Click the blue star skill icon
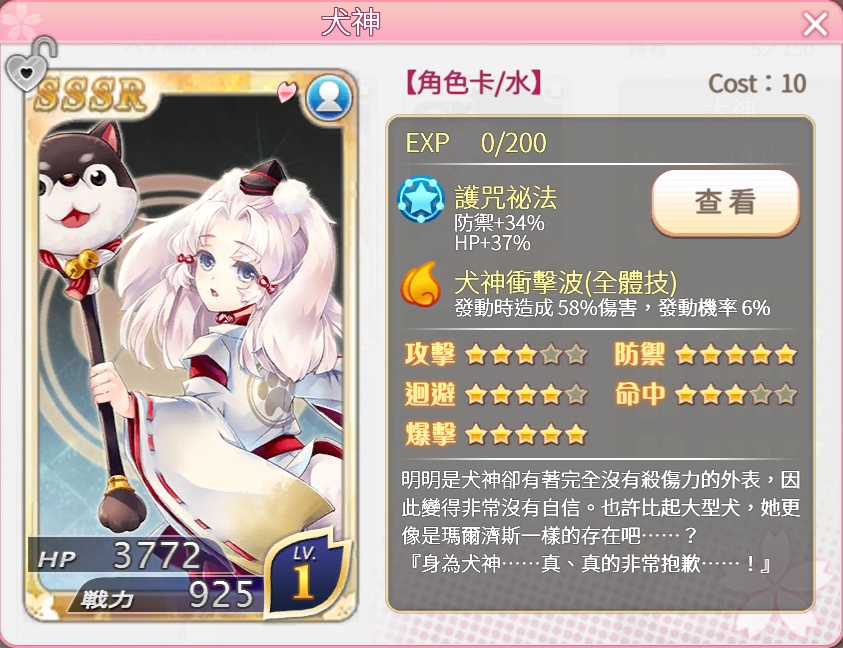This screenshot has width=843, height=648. tap(421, 200)
